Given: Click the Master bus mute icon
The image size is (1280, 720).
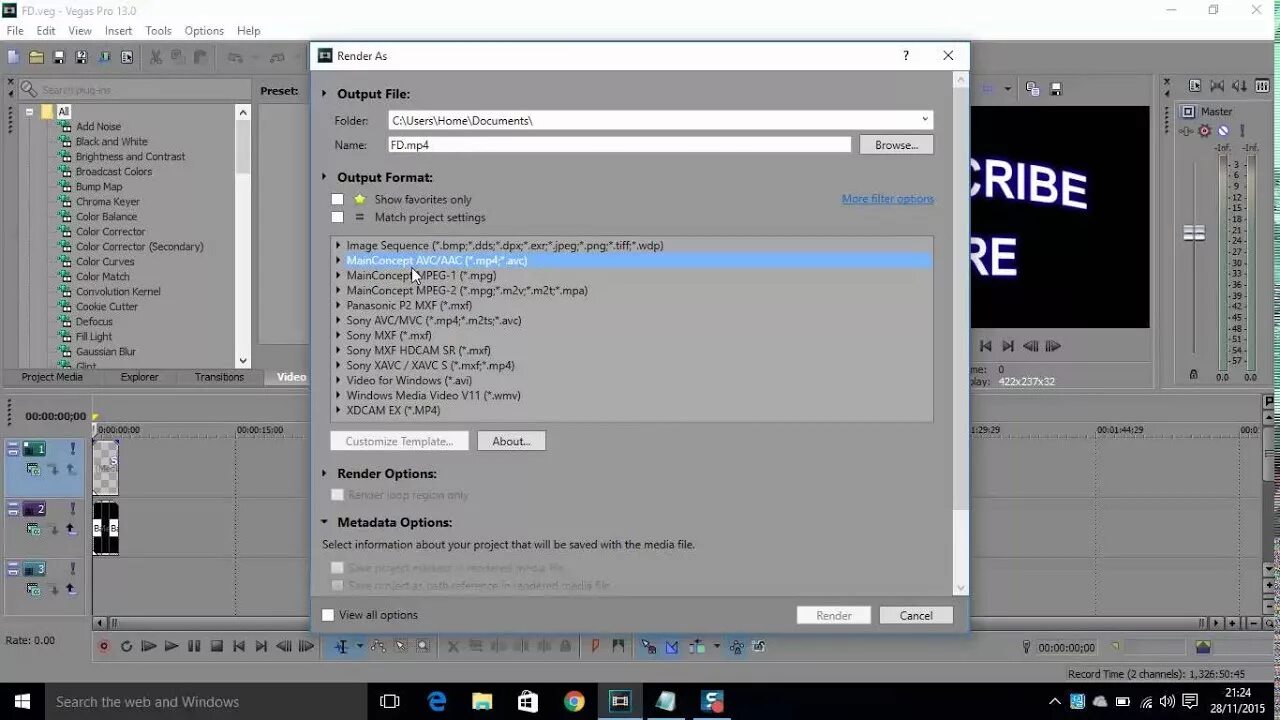Looking at the screenshot, I should pyautogui.click(x=1224, y=131).
